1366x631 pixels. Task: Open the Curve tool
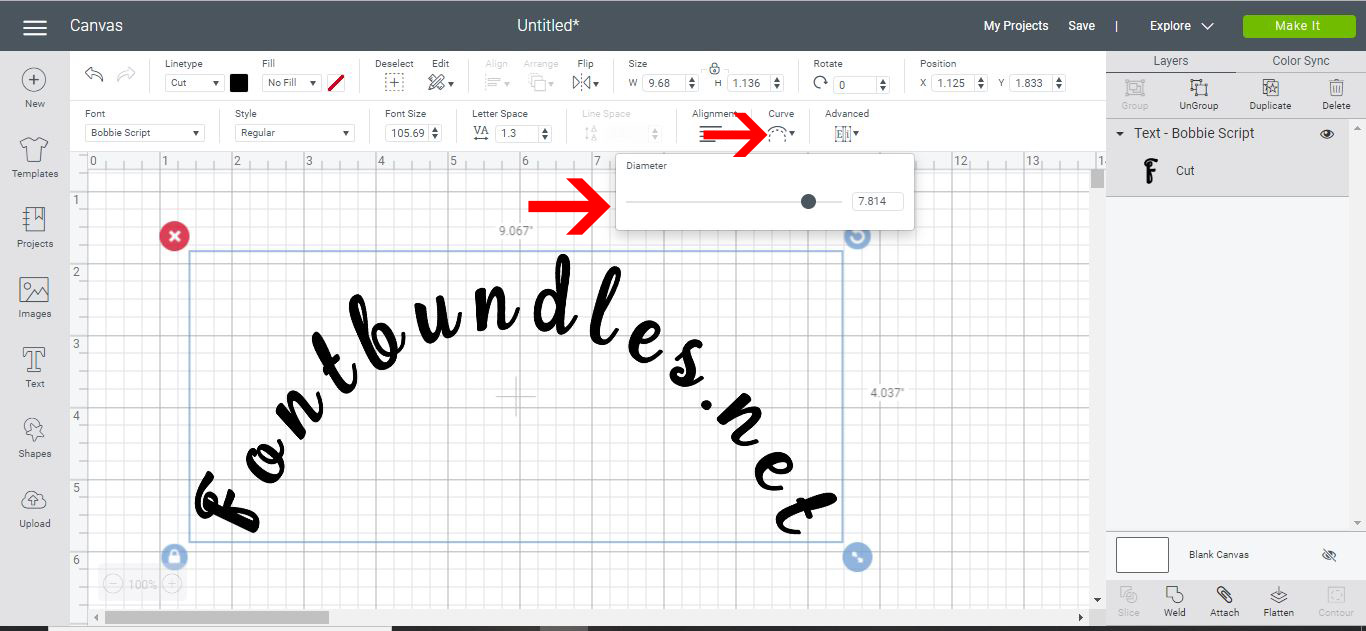(x=781, y=133)
